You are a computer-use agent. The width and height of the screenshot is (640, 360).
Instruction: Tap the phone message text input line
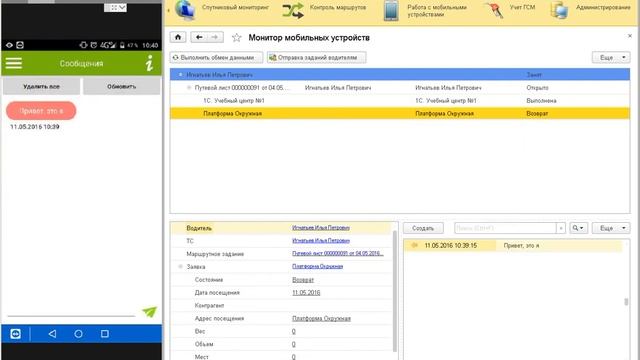click(71, 311)
